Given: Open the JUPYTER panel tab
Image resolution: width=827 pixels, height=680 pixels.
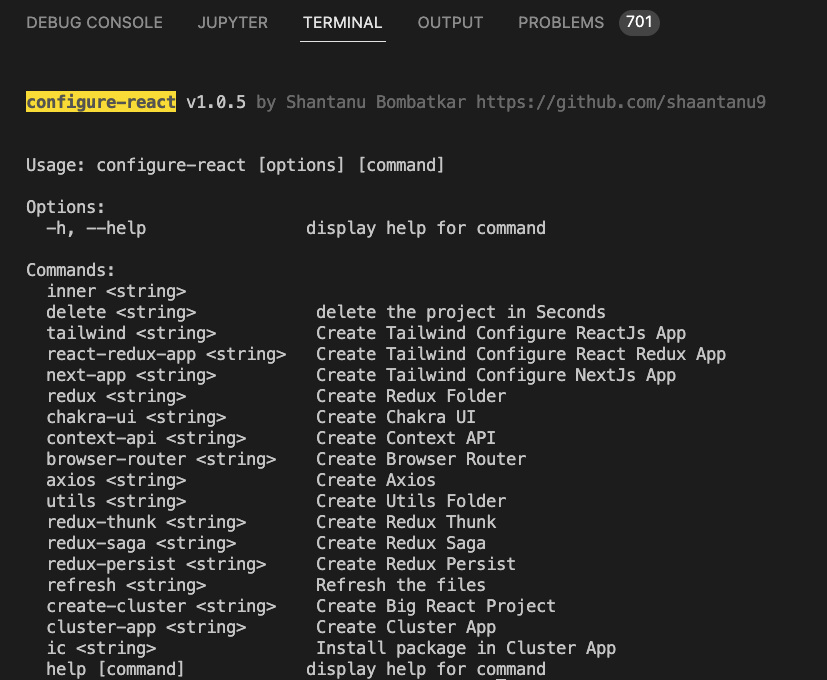Looking at the screenshot, I should [233, 23].
